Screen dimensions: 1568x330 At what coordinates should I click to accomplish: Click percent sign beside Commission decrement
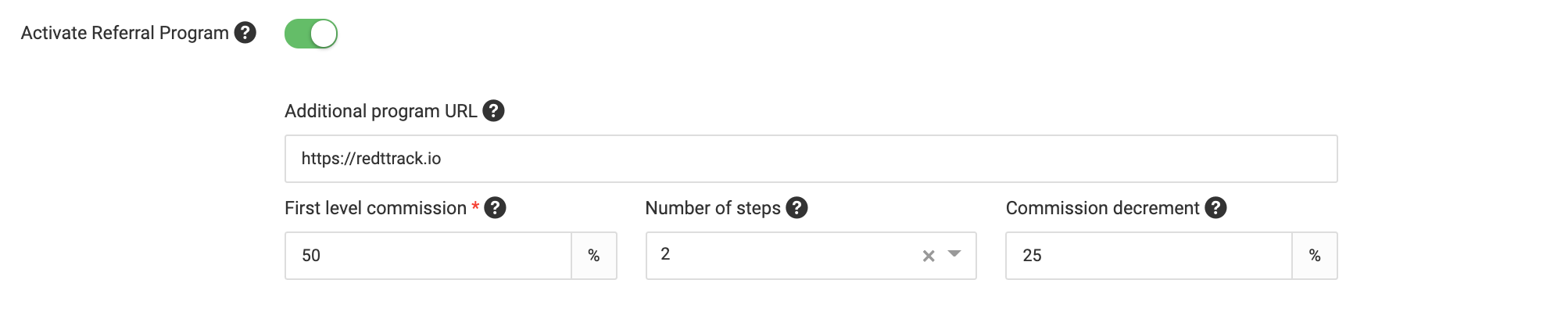point(1315,256)
